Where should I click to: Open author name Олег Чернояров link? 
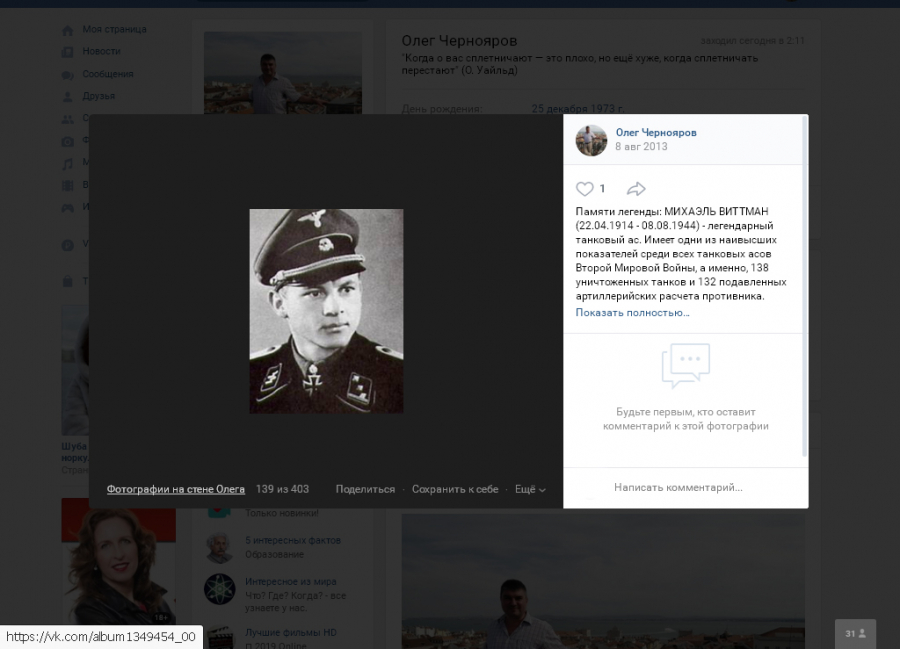(x=655, y=133)
